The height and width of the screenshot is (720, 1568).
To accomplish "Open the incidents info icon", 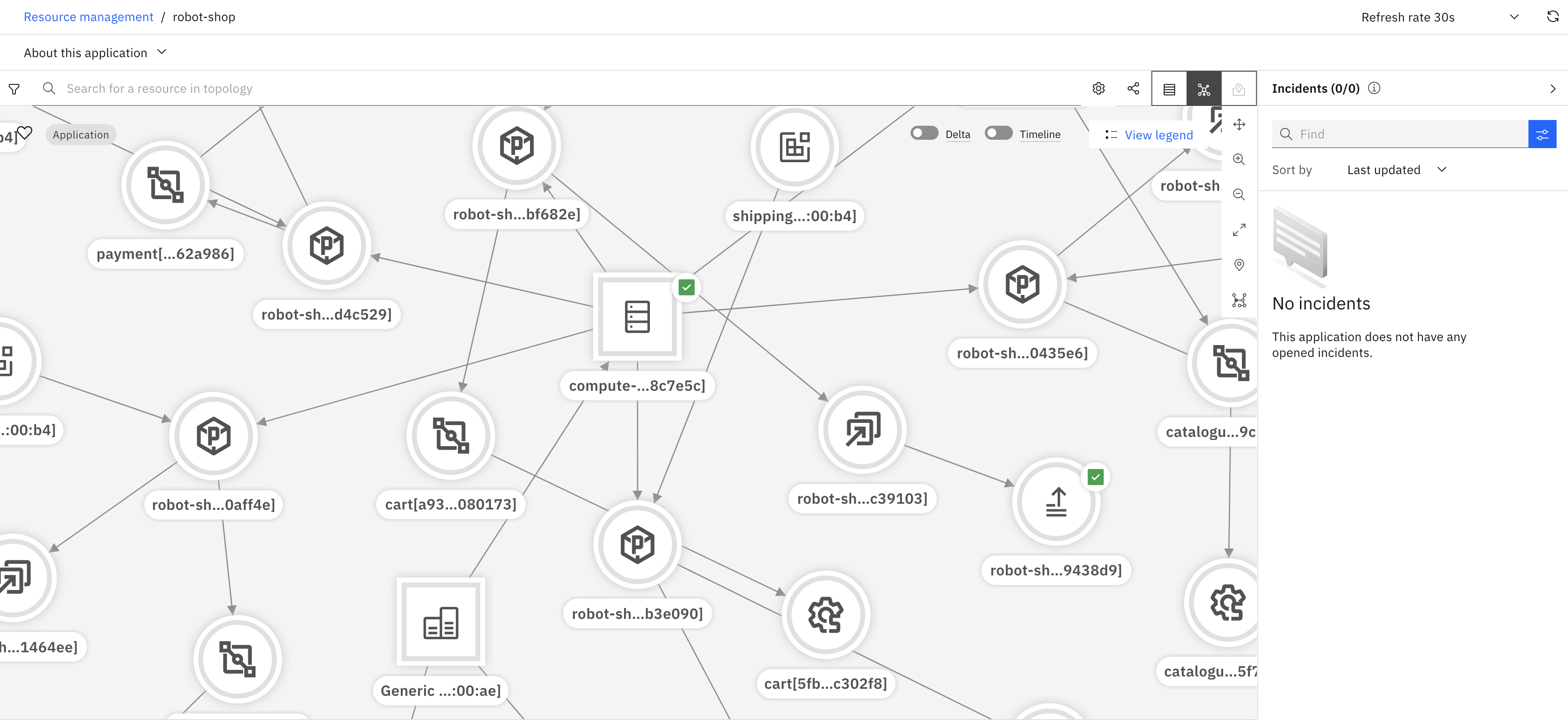I will [x=1374, y=88].
